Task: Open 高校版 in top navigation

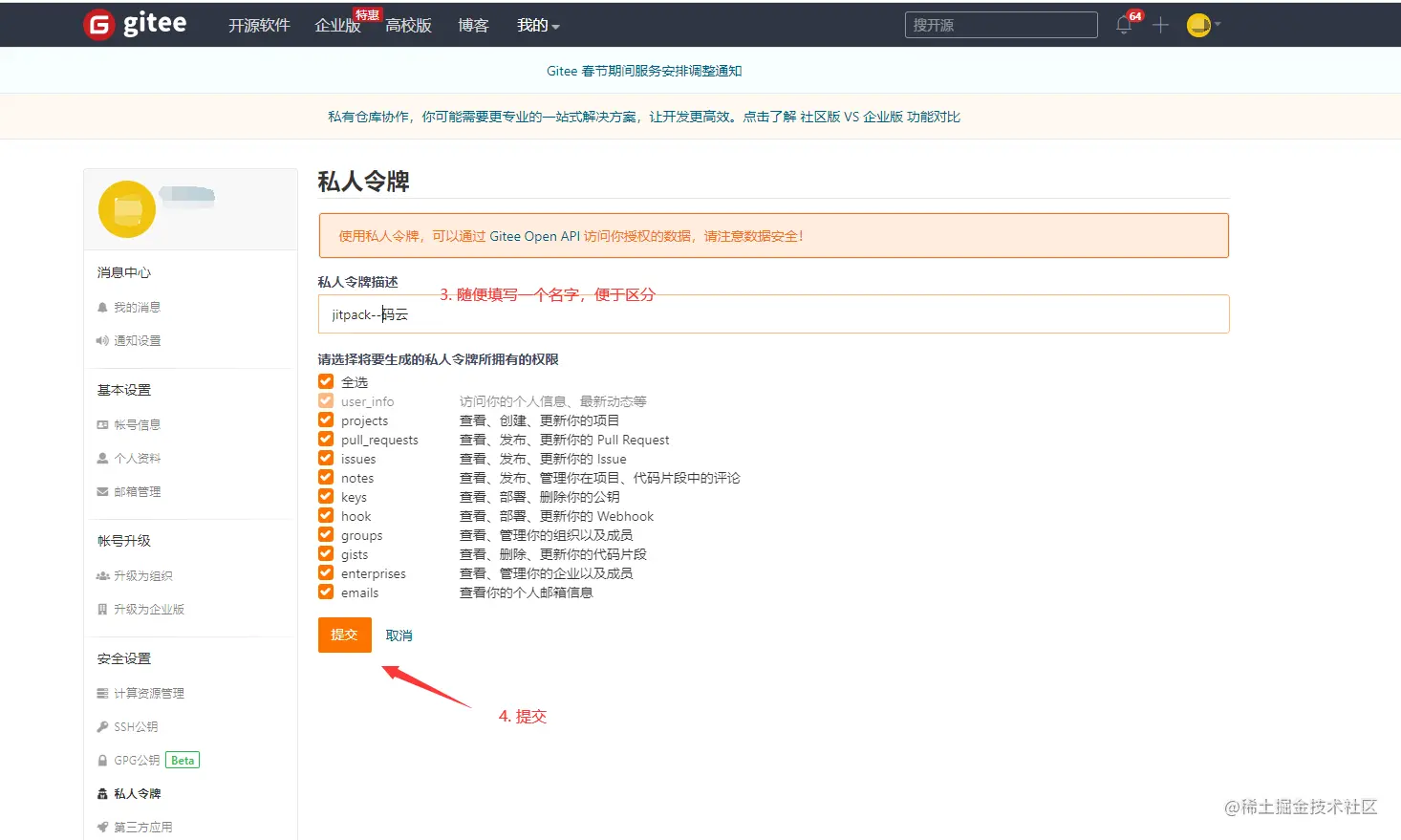Action: pos(408,26)
